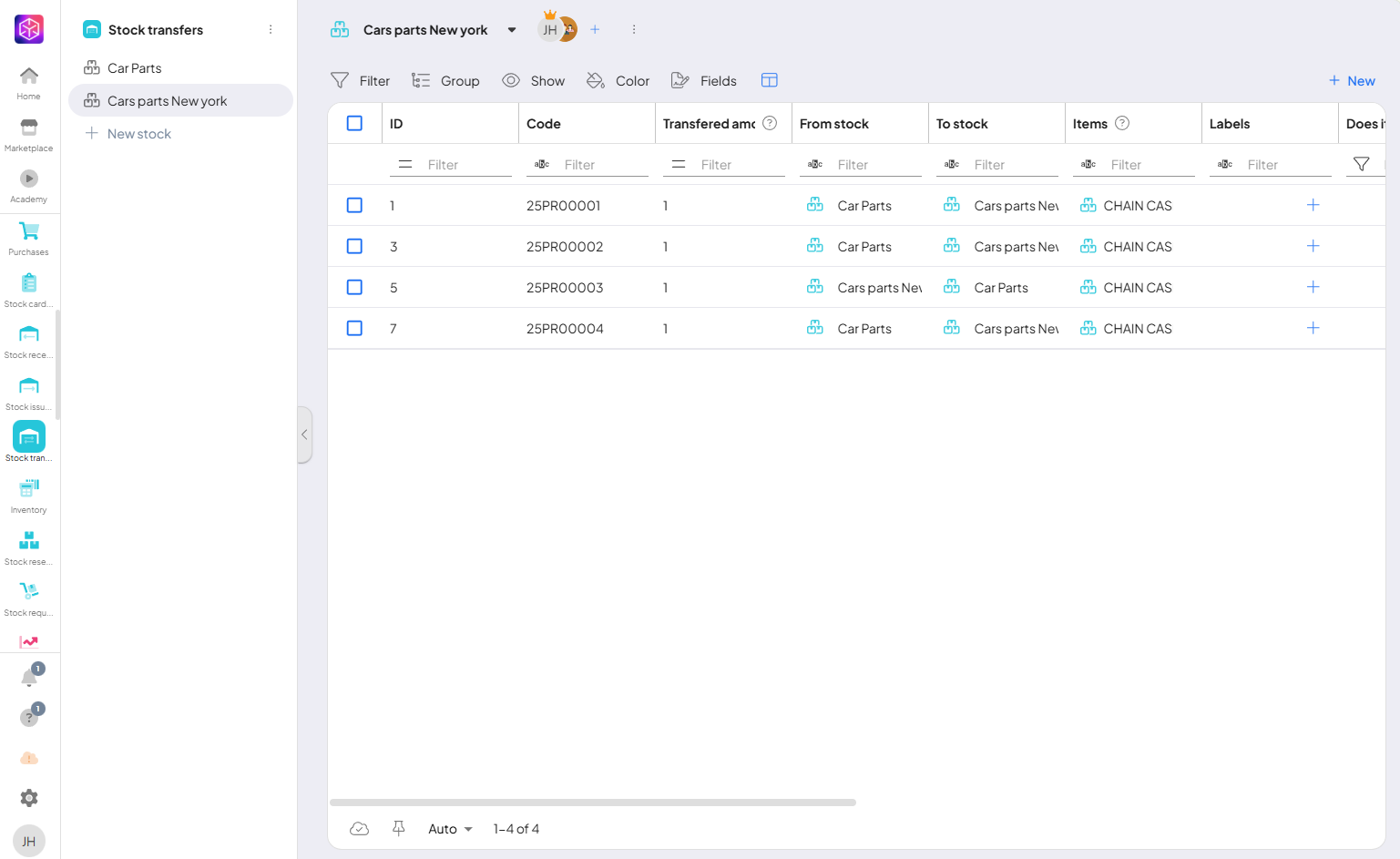1400x859 pixels.
Task: Open the Group toolbar option
Action: point(445,81)
